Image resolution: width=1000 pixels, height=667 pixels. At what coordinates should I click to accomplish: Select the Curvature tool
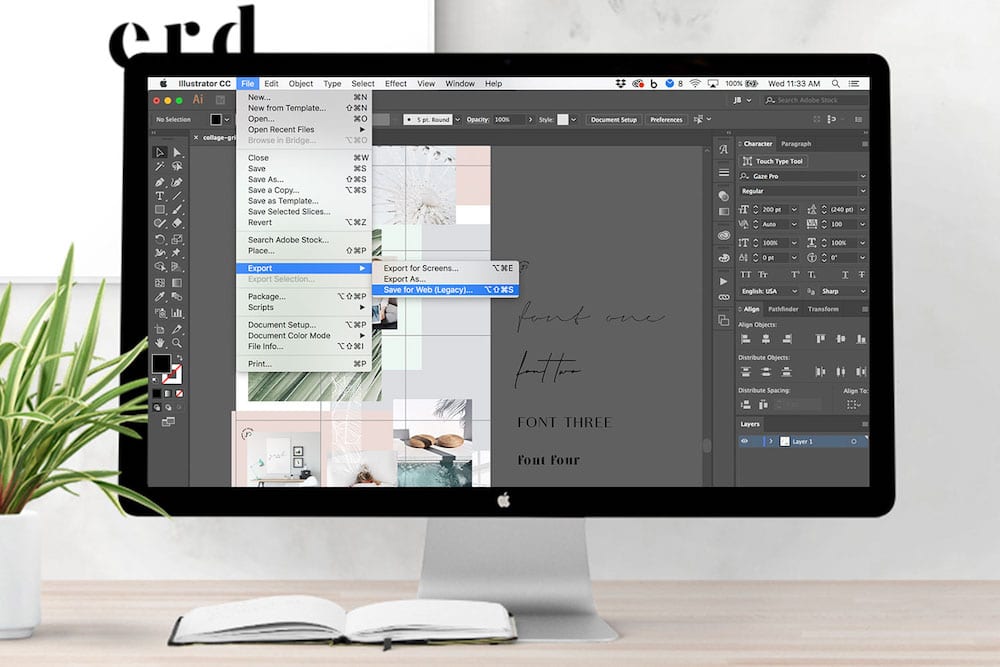(x=177, y=182)
